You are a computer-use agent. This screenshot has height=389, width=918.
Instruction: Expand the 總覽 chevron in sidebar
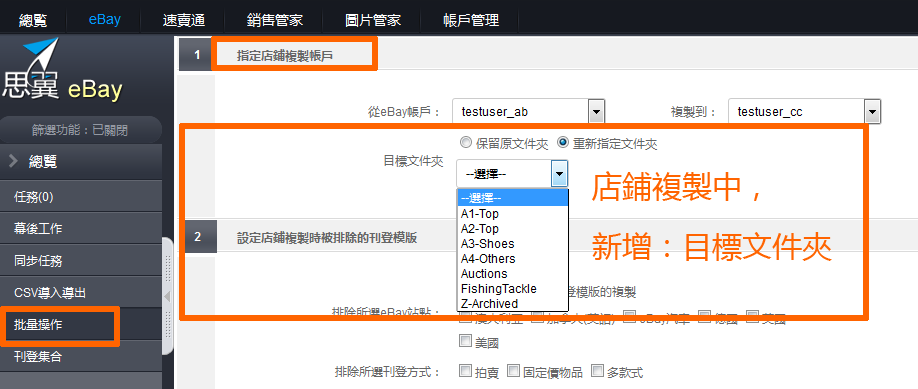point(14,162)
